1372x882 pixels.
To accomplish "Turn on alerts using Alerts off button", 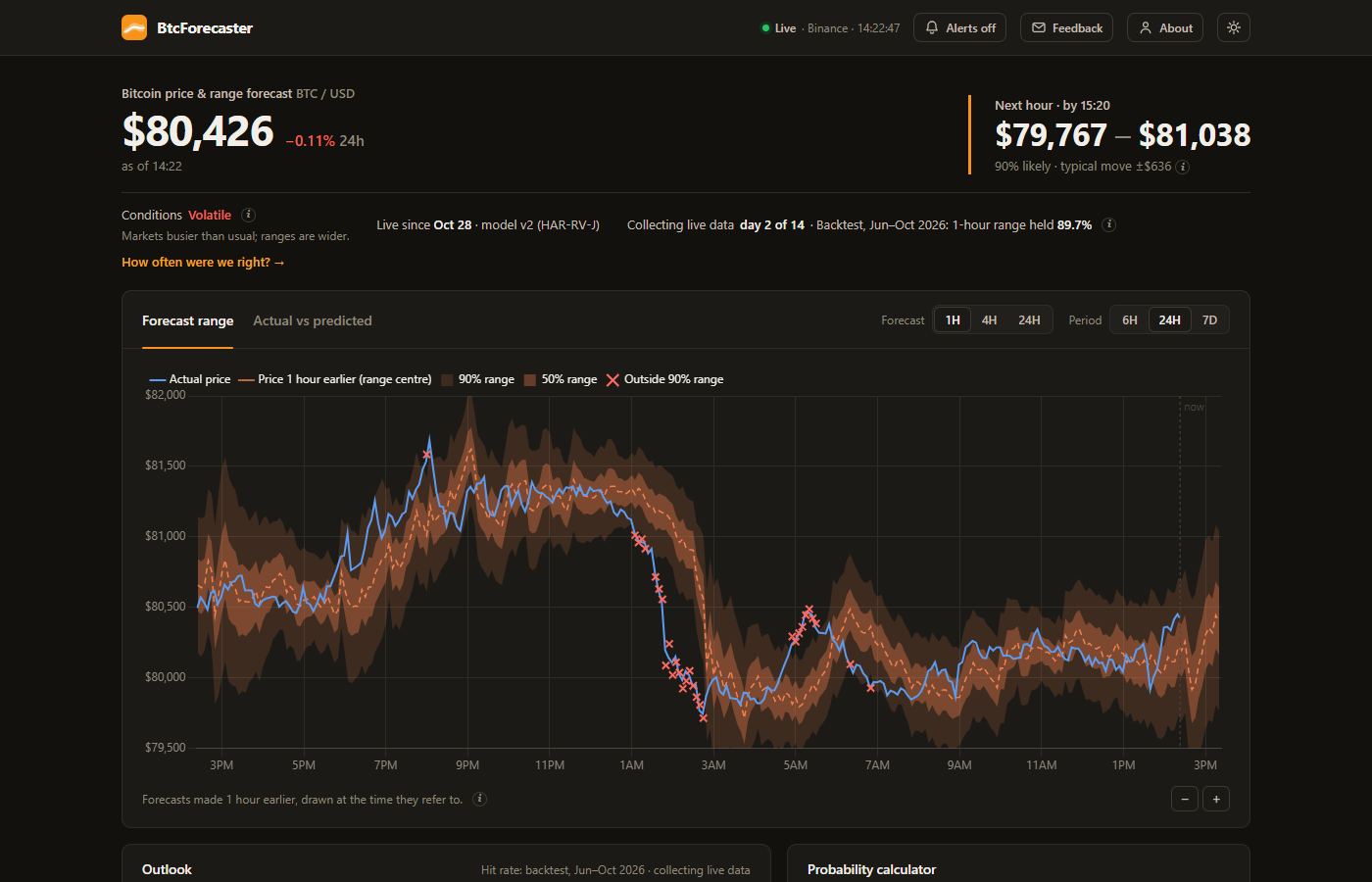I will coord(960,27).
